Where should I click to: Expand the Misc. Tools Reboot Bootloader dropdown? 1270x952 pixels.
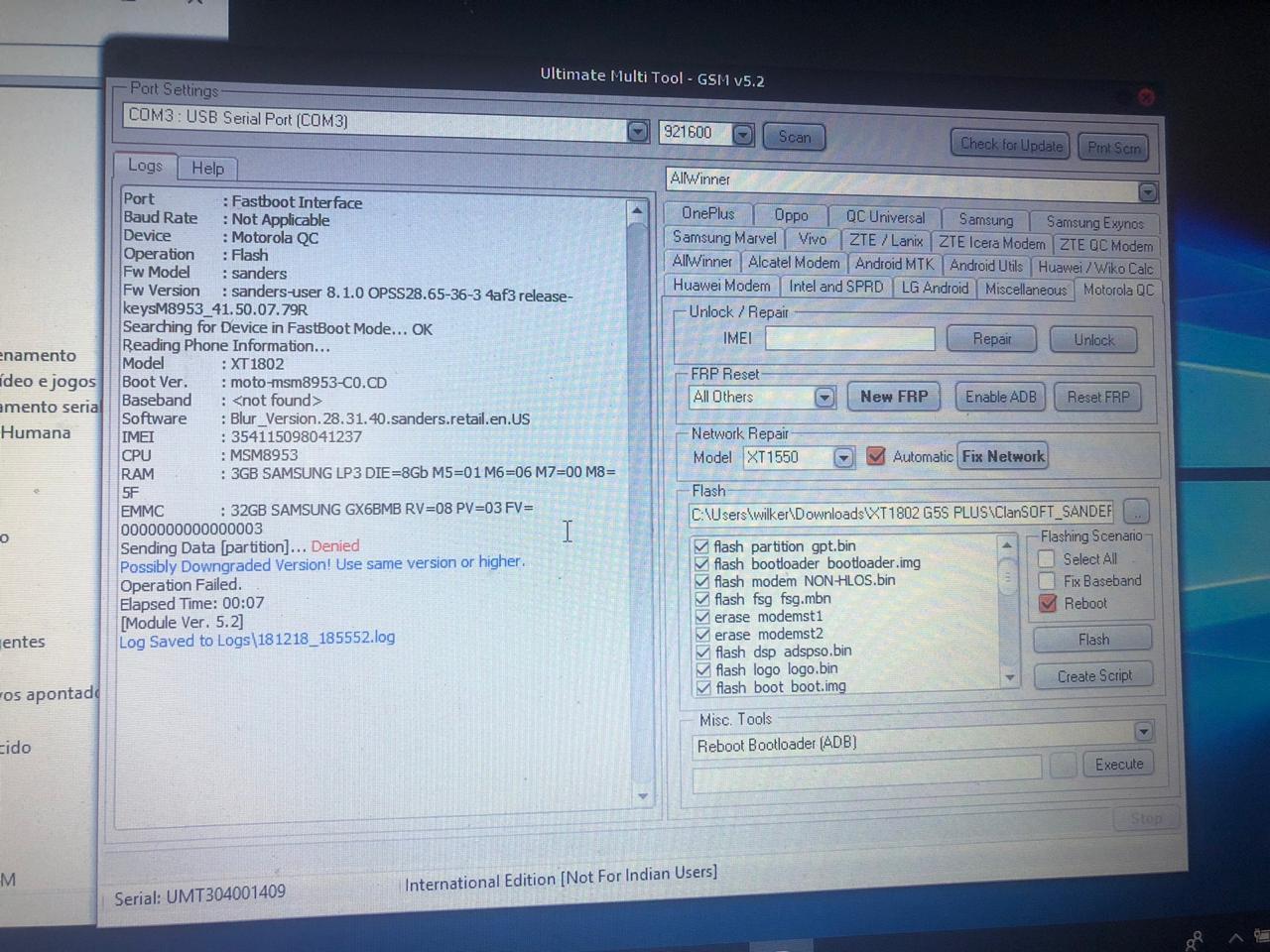[1143, 732]
